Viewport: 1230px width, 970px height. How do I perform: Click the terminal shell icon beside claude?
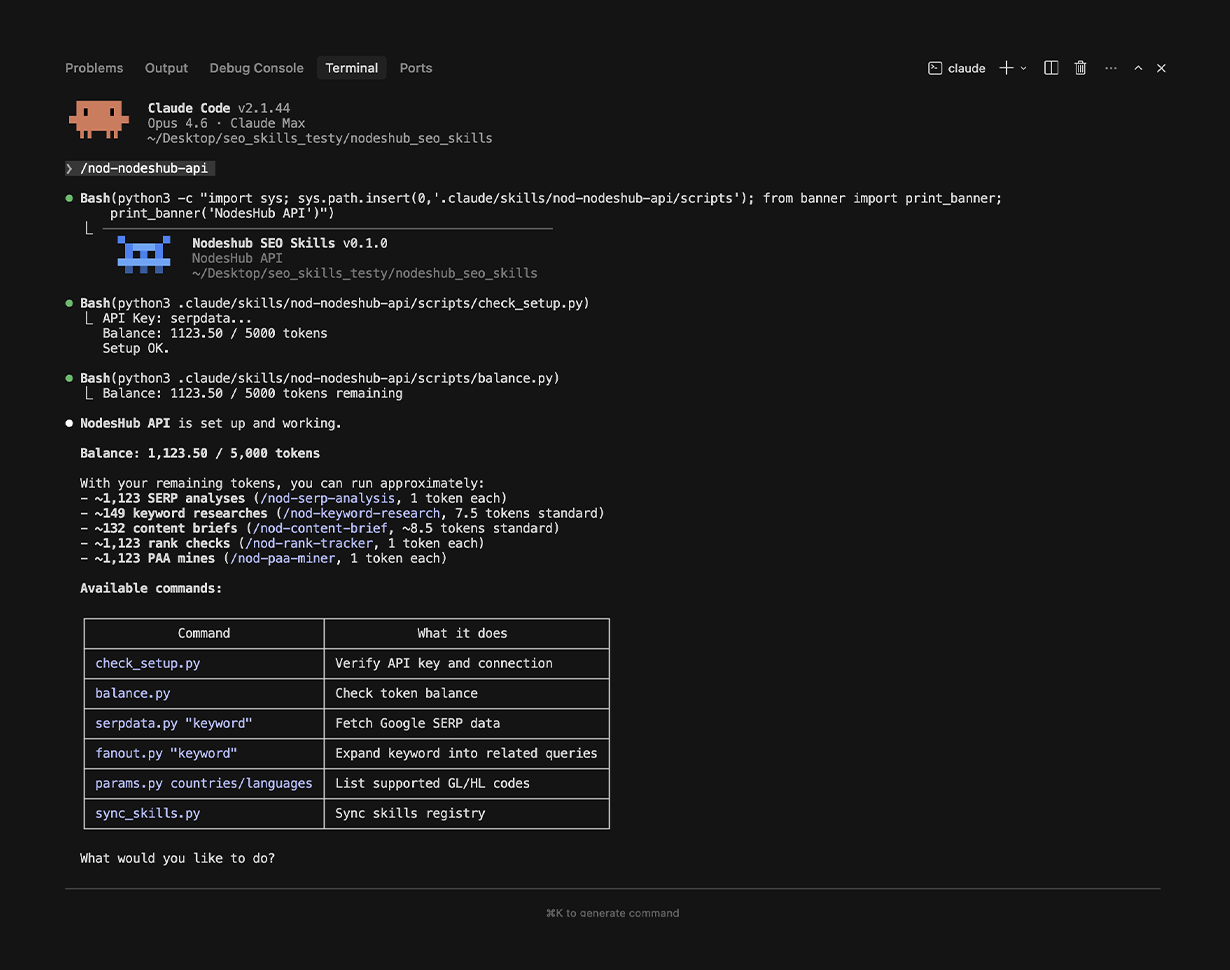click(x=935, y=68)
